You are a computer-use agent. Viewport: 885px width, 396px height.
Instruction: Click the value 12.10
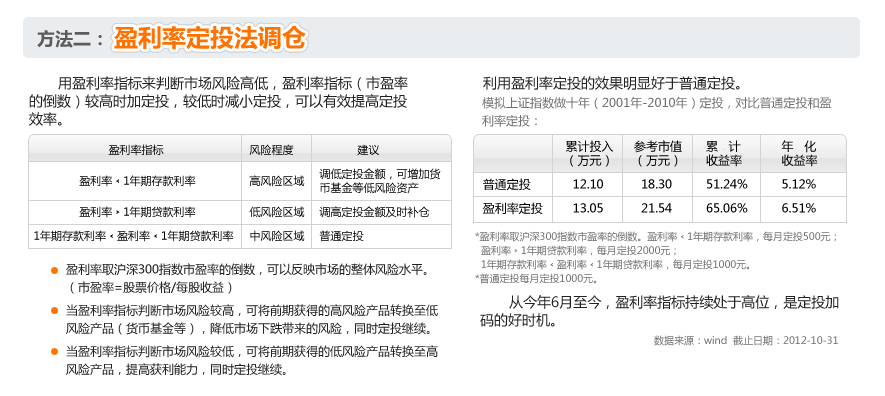click(x=588, y=184)
